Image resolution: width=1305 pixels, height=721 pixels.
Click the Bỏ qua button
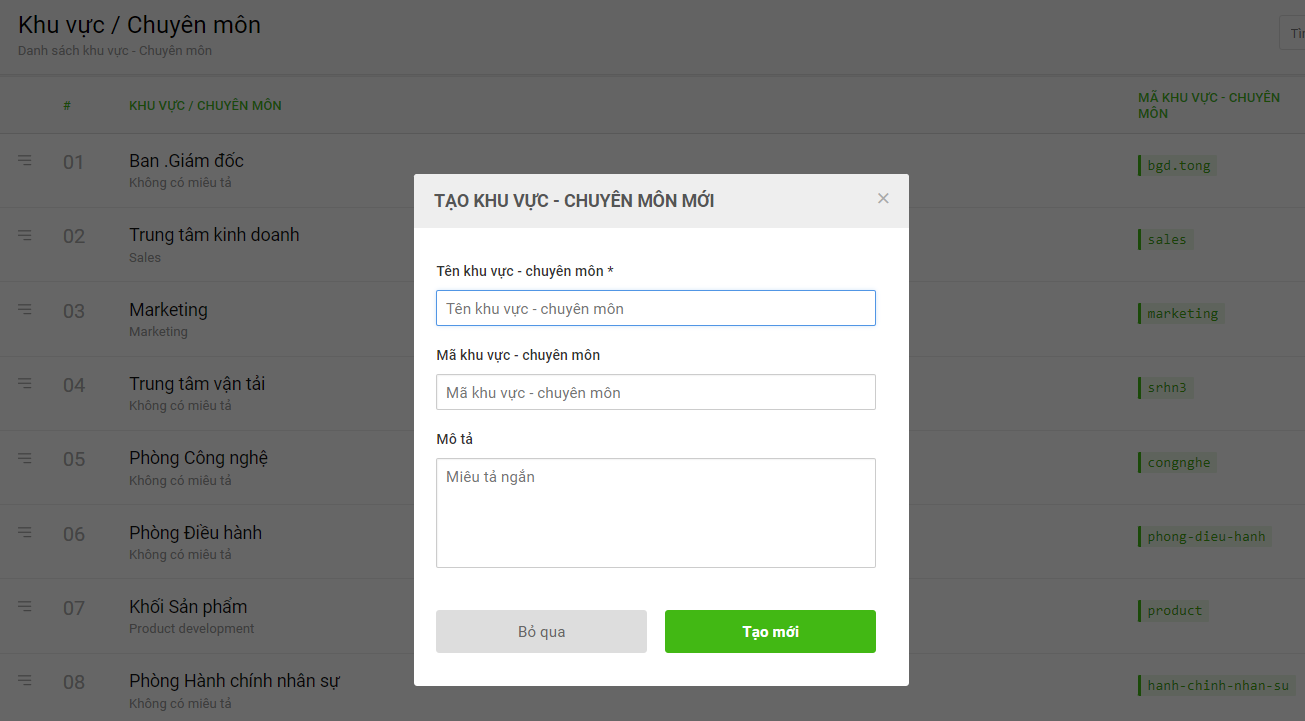tap(541, 632)
